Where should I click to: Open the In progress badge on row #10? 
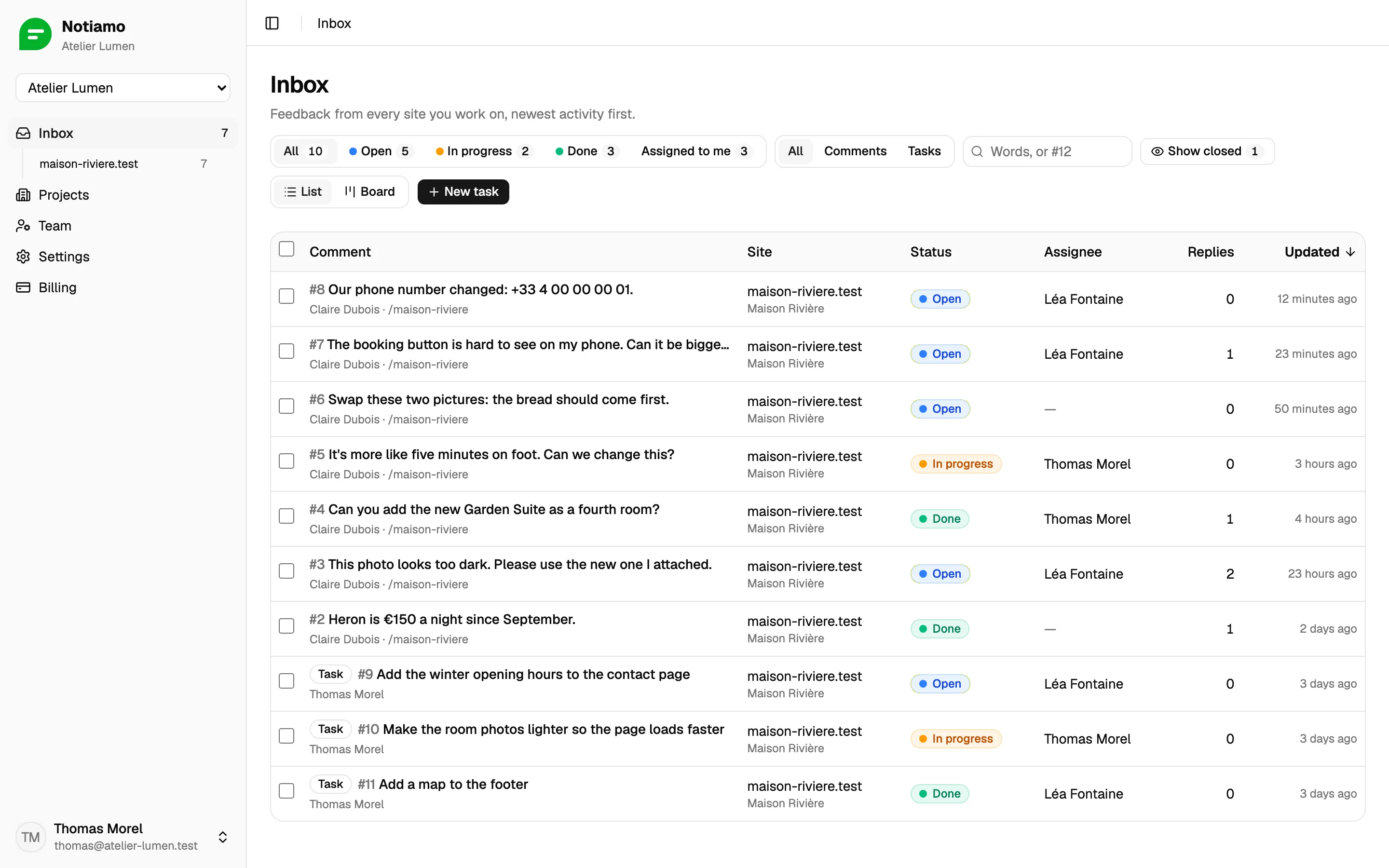[956, 739]
